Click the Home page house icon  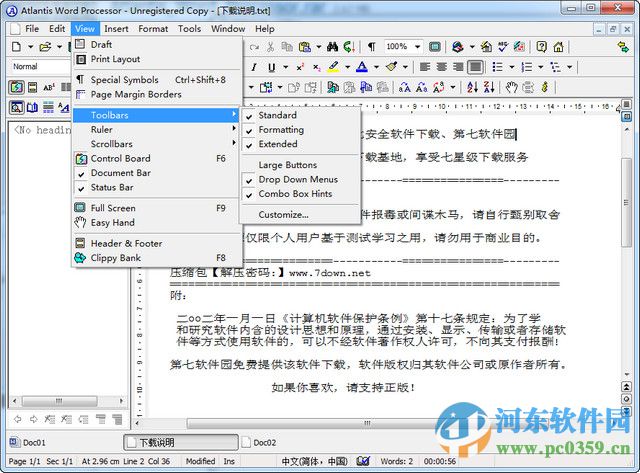(x=558, y=47)
